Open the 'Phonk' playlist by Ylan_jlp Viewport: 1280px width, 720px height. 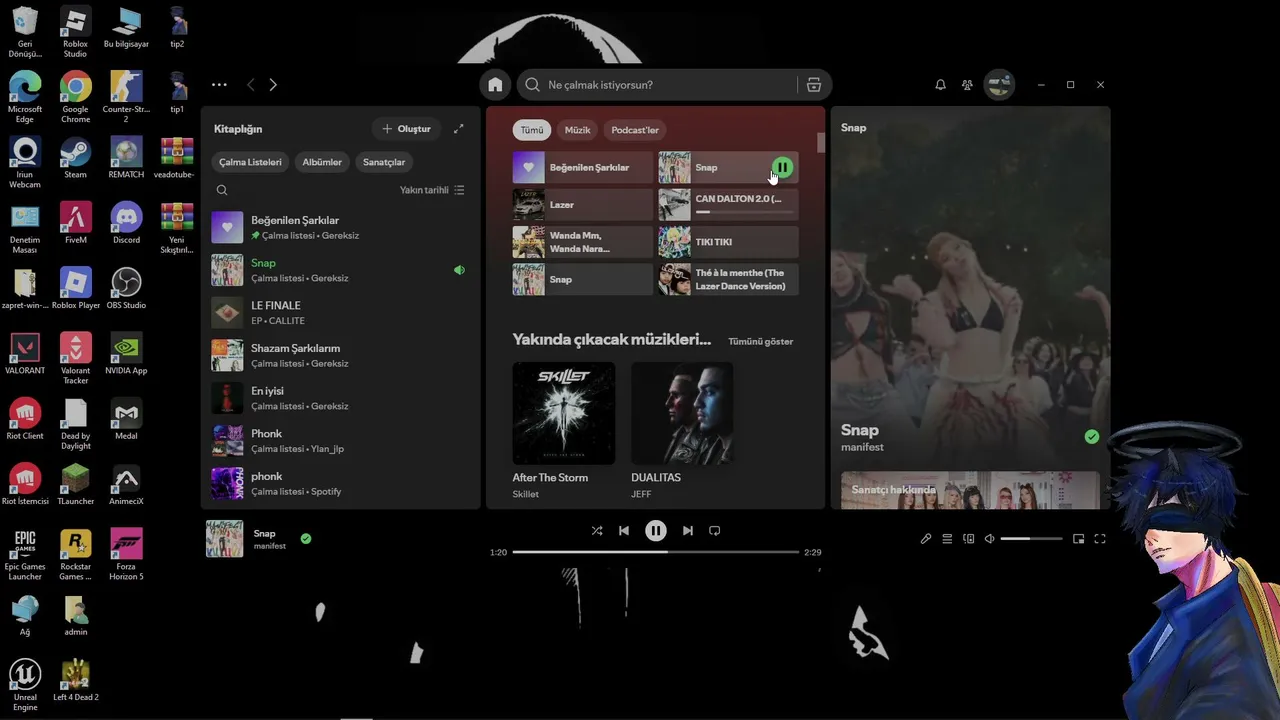click(340, 441)
